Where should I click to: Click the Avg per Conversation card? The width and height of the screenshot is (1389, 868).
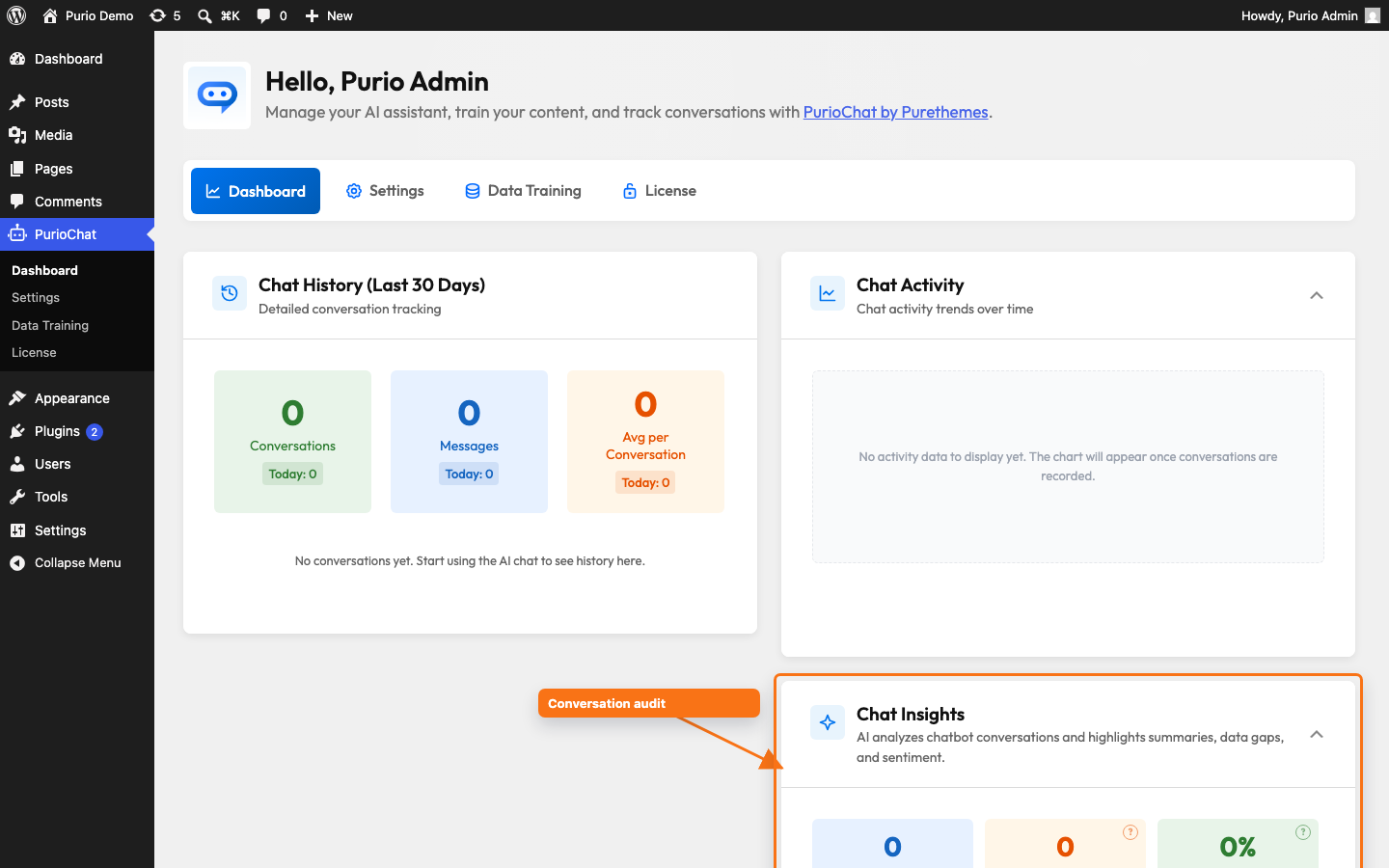click(x=645, y=442)
